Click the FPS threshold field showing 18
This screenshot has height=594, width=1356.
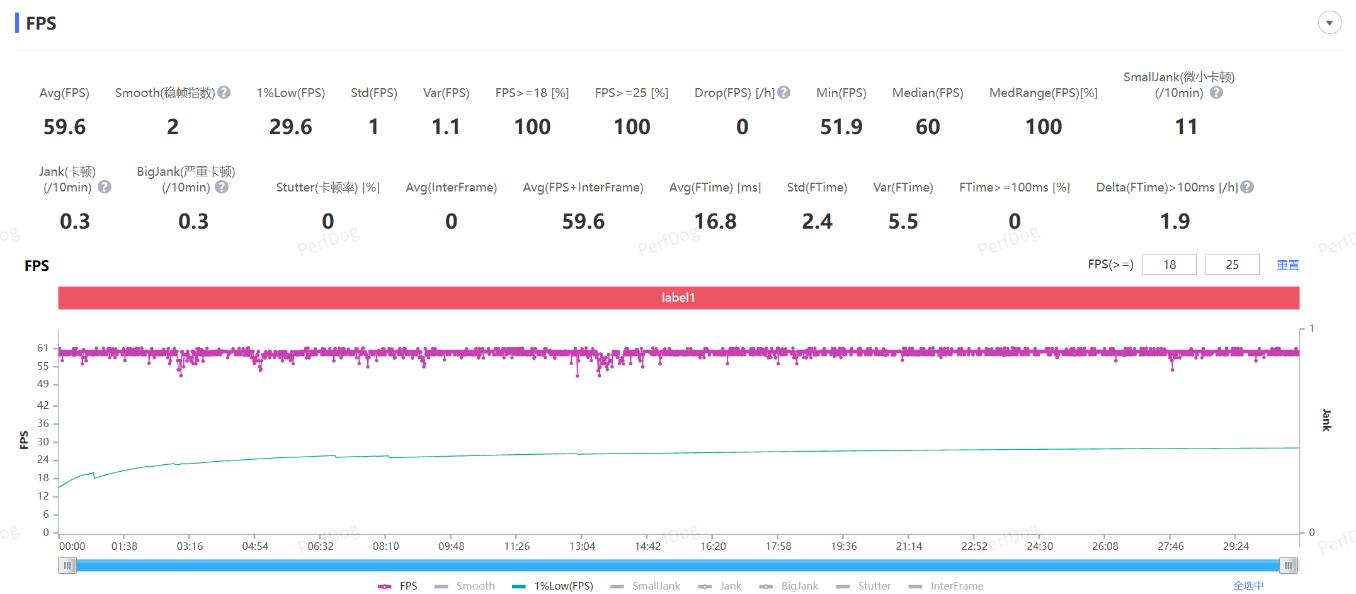coord(1168,265)
